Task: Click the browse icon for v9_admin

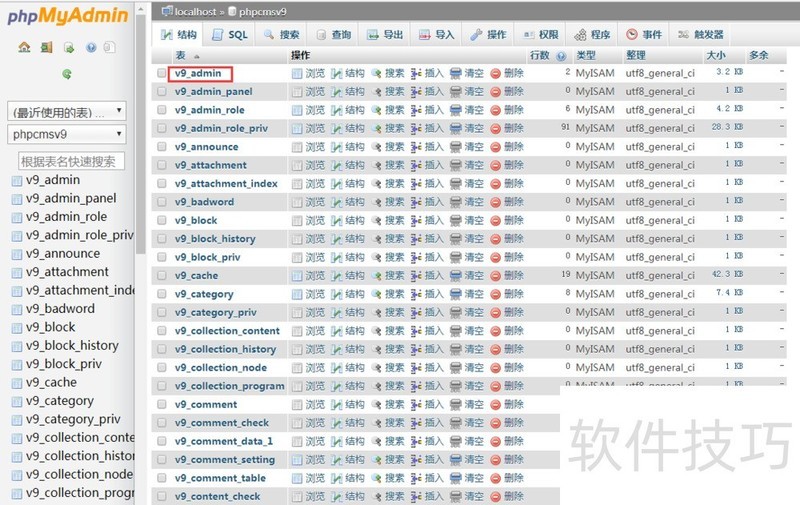Action: pos(297,73)
